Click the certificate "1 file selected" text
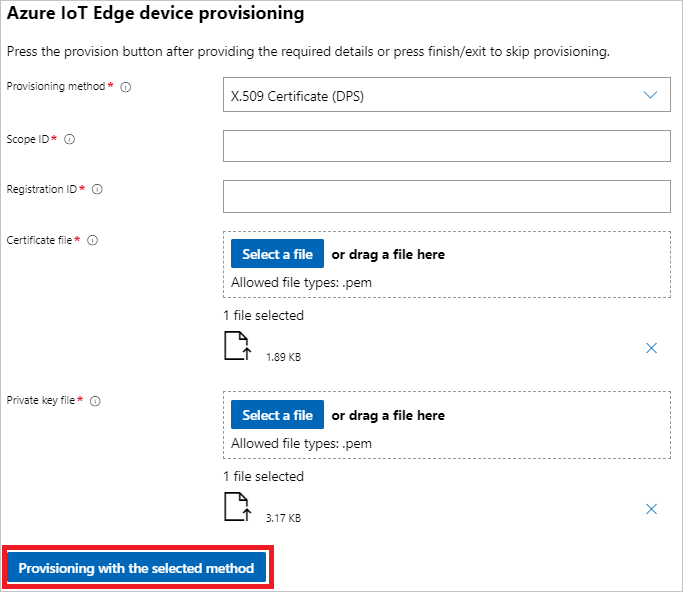The width and height of the screenshot is (683, 592). point(263,315)
